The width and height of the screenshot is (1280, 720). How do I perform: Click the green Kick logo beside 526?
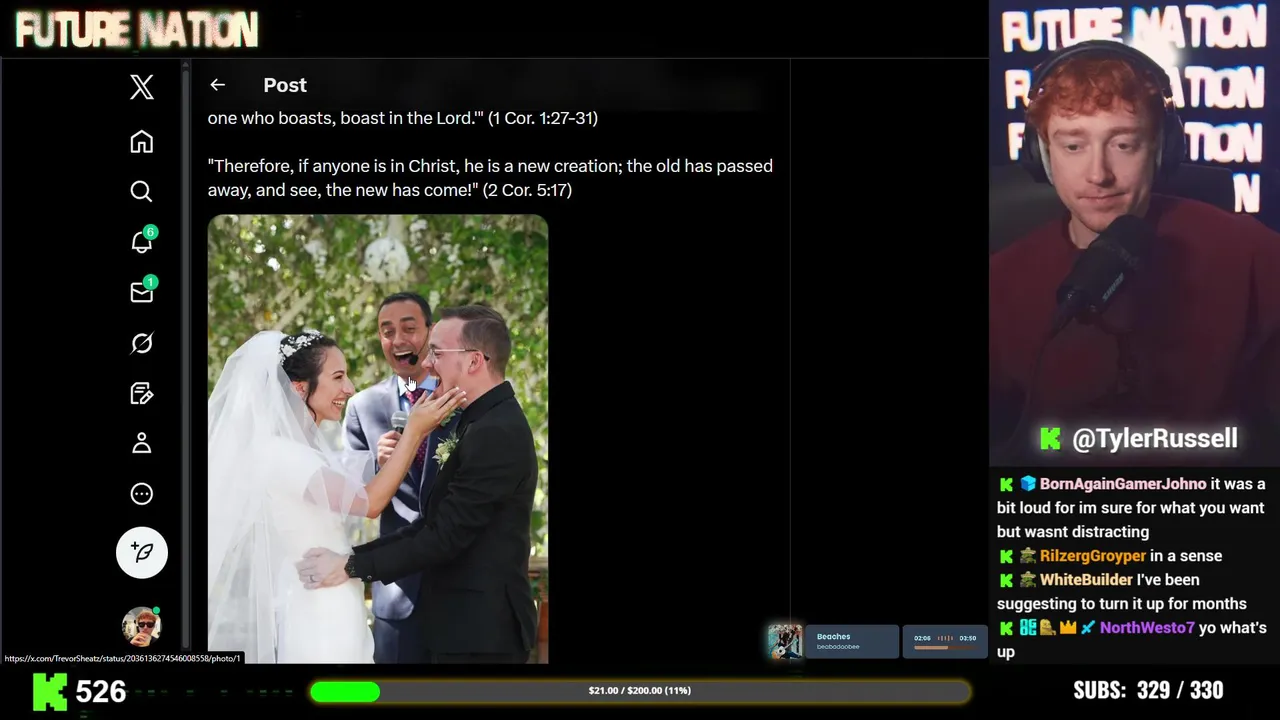50,691
